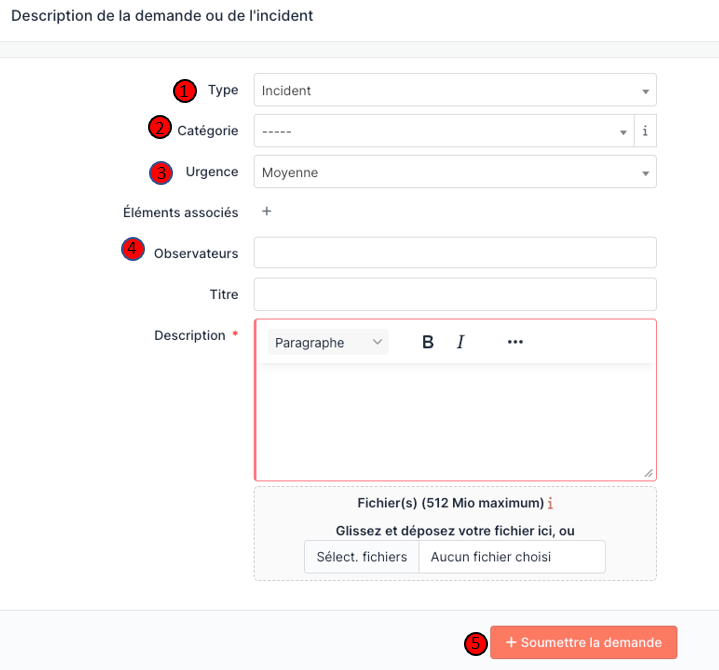The image size is (719, 670).
Task: Click the red info icon for file size
Action: click(x=551, y=503)
